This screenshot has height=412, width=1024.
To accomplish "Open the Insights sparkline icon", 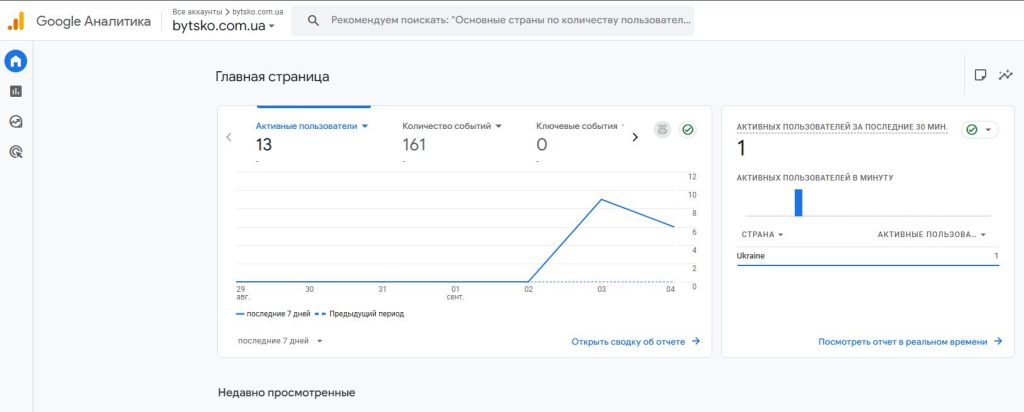I will point(1005,75).
